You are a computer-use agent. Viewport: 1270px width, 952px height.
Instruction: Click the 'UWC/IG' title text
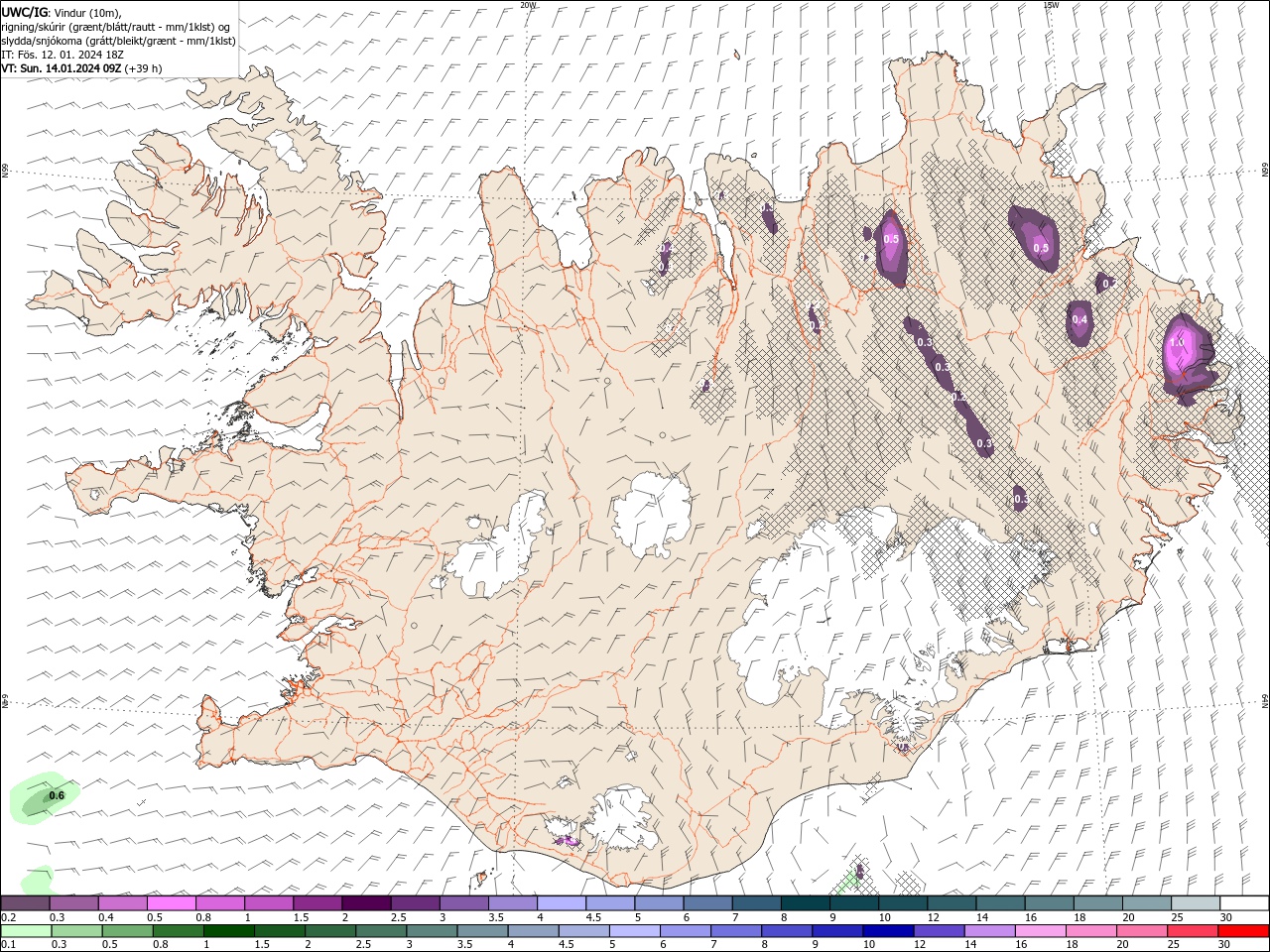click(24, 12)
